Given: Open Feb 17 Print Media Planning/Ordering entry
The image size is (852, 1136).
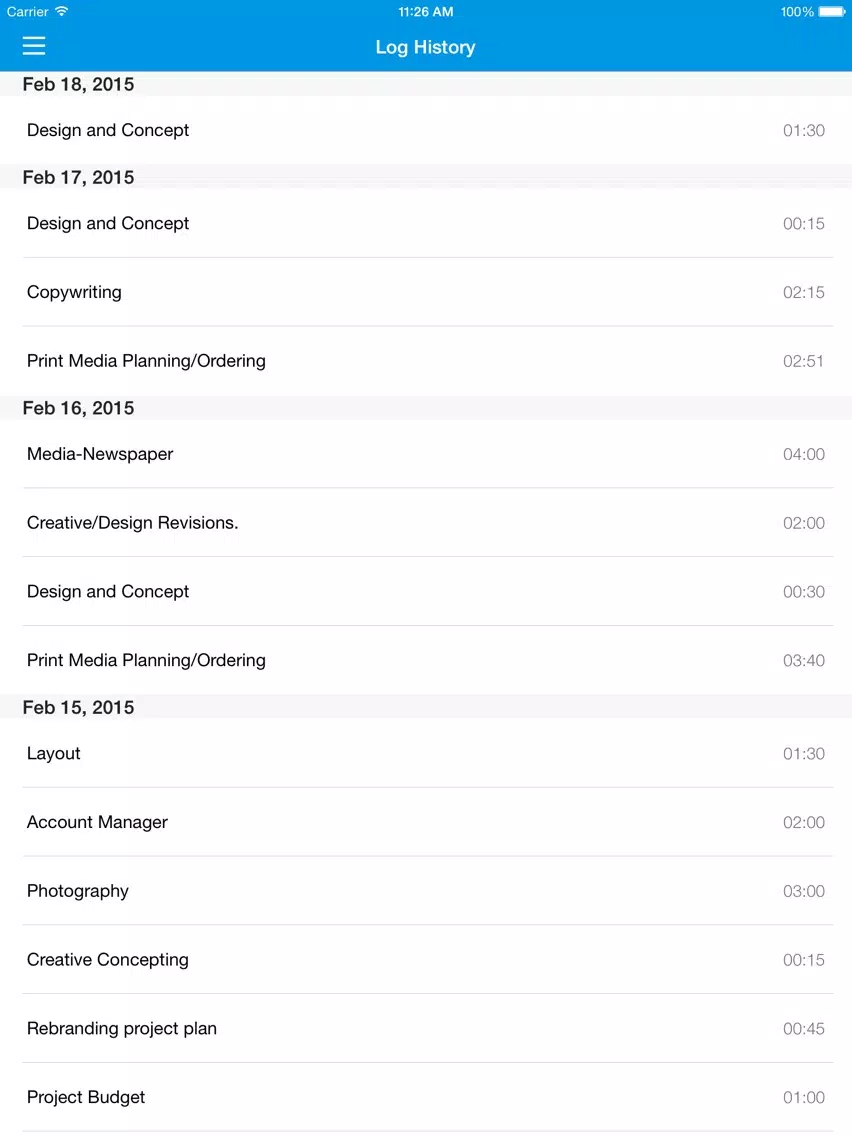Looking at the screenshot, I should pyautogui.click(x=426, y=361).
